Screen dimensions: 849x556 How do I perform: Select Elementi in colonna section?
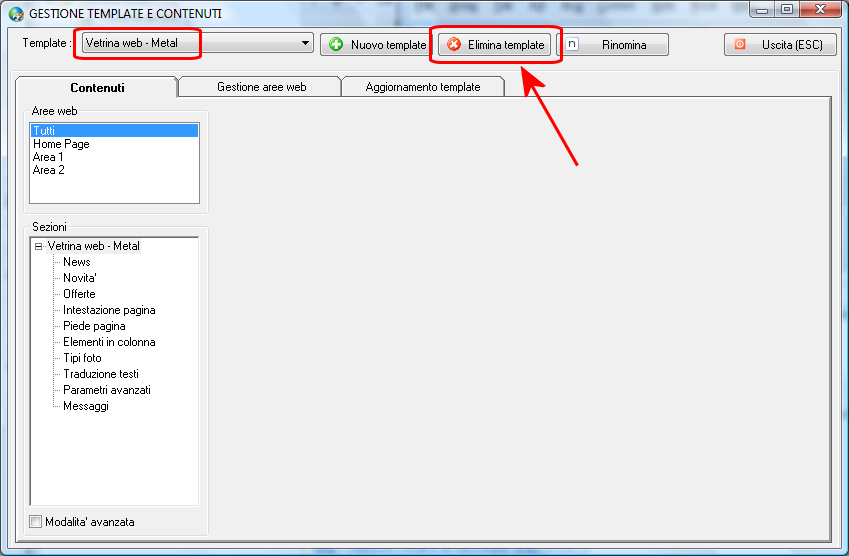pos(109,342)
